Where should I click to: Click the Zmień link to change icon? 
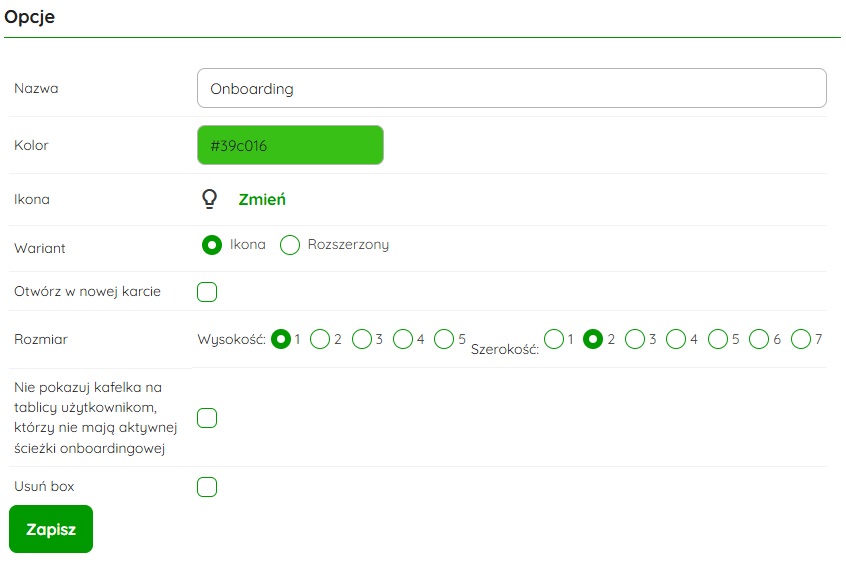click(x=262, y=199)
